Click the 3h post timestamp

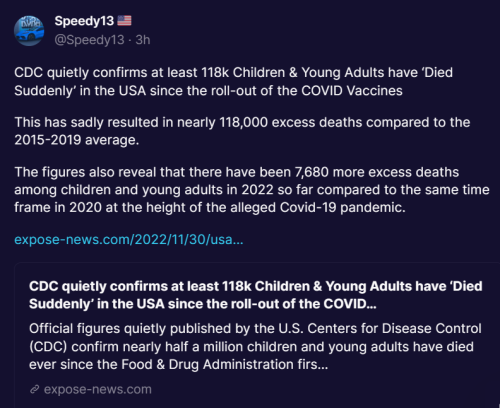143,40
